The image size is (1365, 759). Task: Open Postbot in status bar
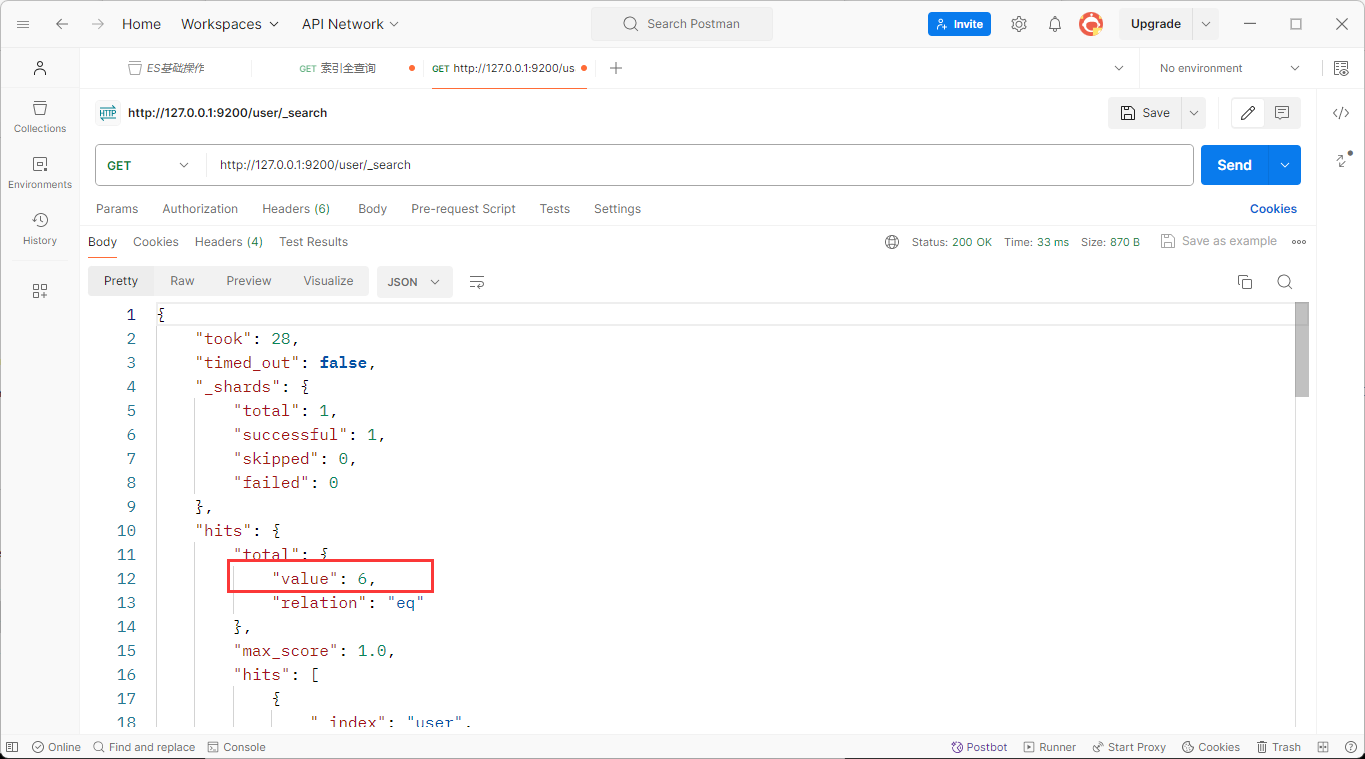(979, 747)
